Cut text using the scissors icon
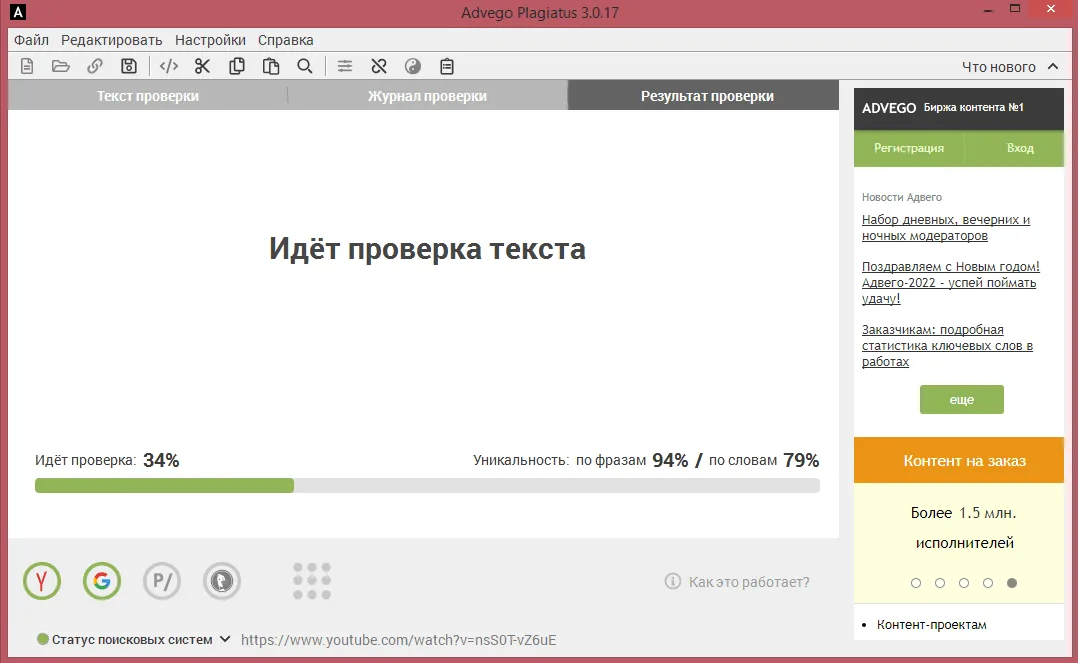1078x663 pixels. 202,65
